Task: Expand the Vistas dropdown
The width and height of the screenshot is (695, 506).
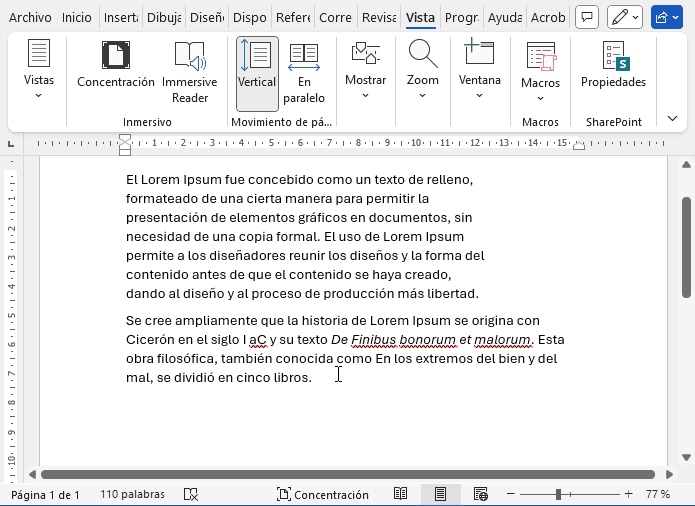Action: tap(39, 72)
